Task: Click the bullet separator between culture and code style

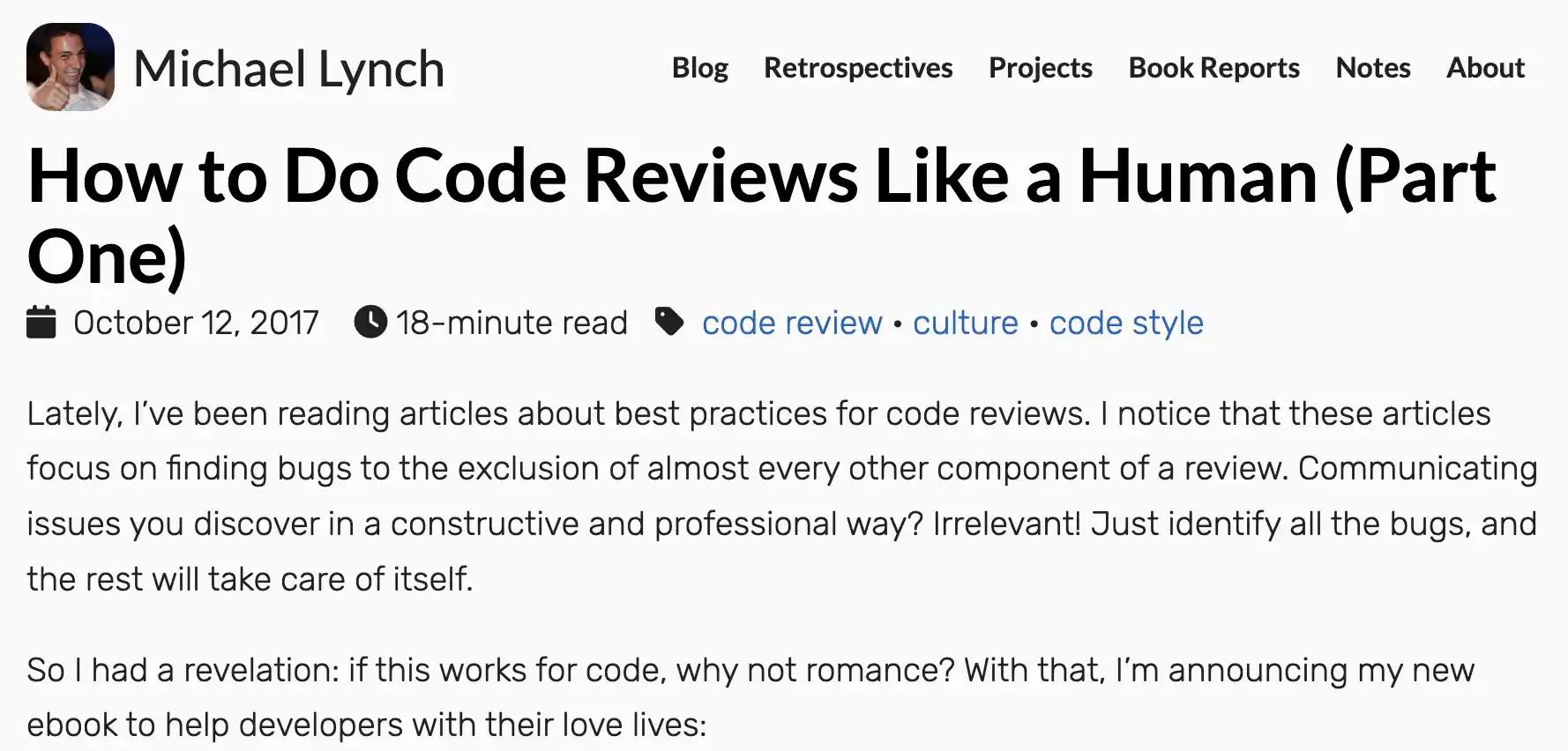Action: pos(1034,323)
